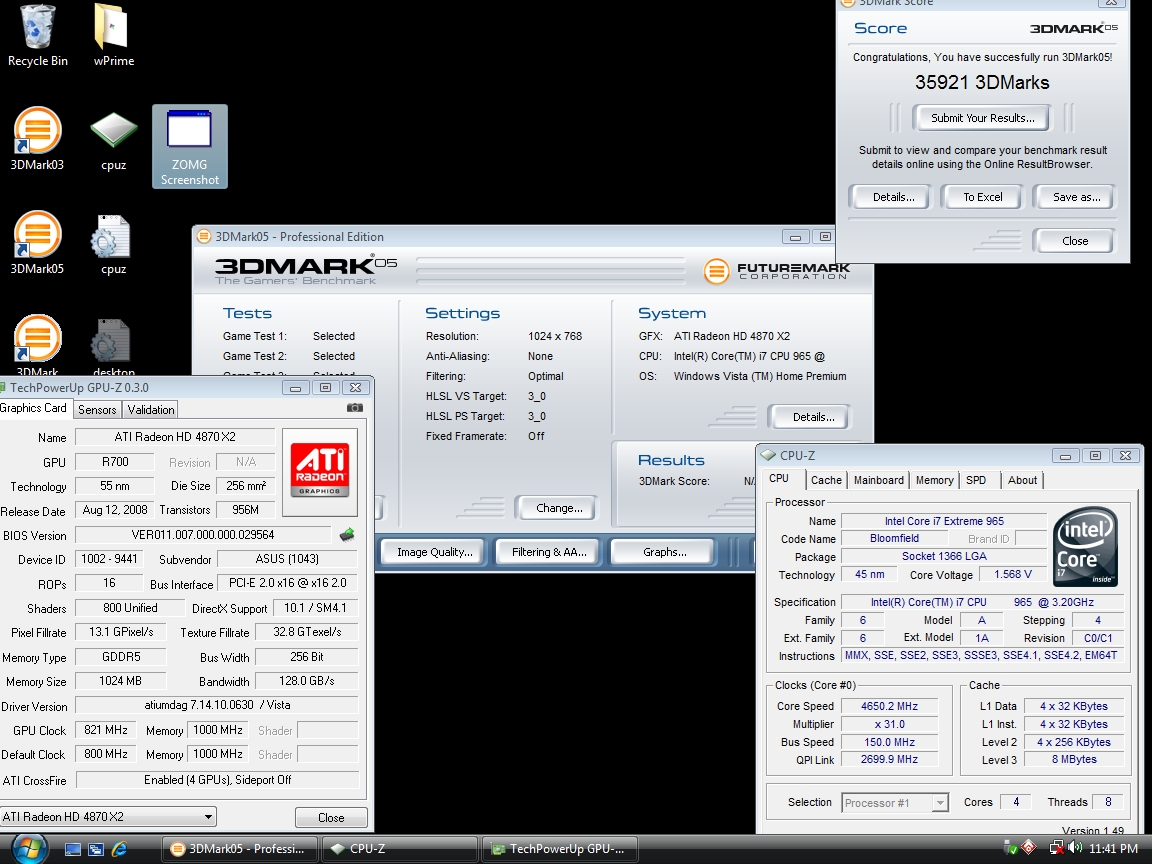Click the 35921 3DMarks score text
Viewport: 1152px width, 864px height.
click(x=982, y=82)
